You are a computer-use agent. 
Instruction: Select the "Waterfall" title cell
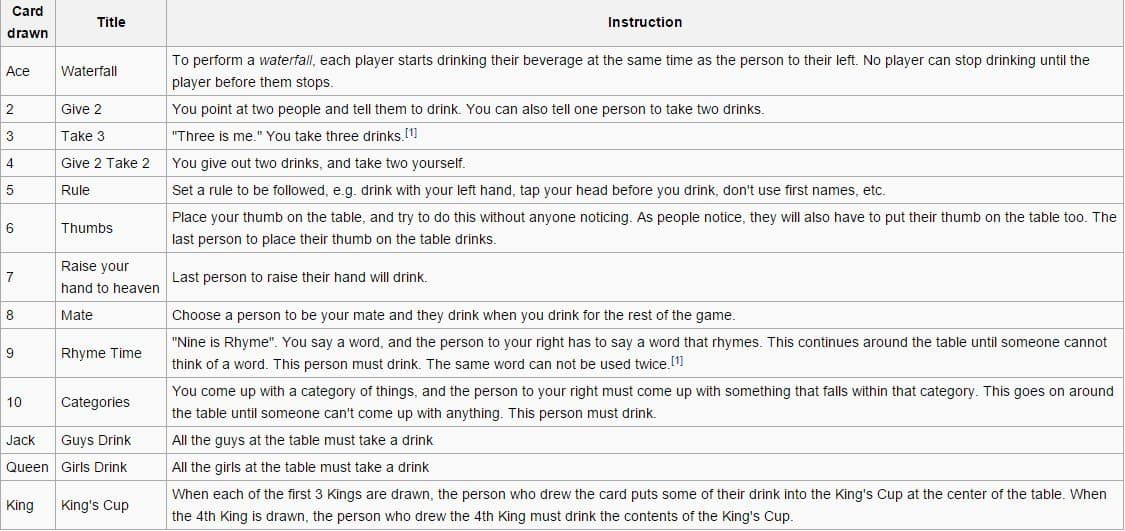coord(89,71)
